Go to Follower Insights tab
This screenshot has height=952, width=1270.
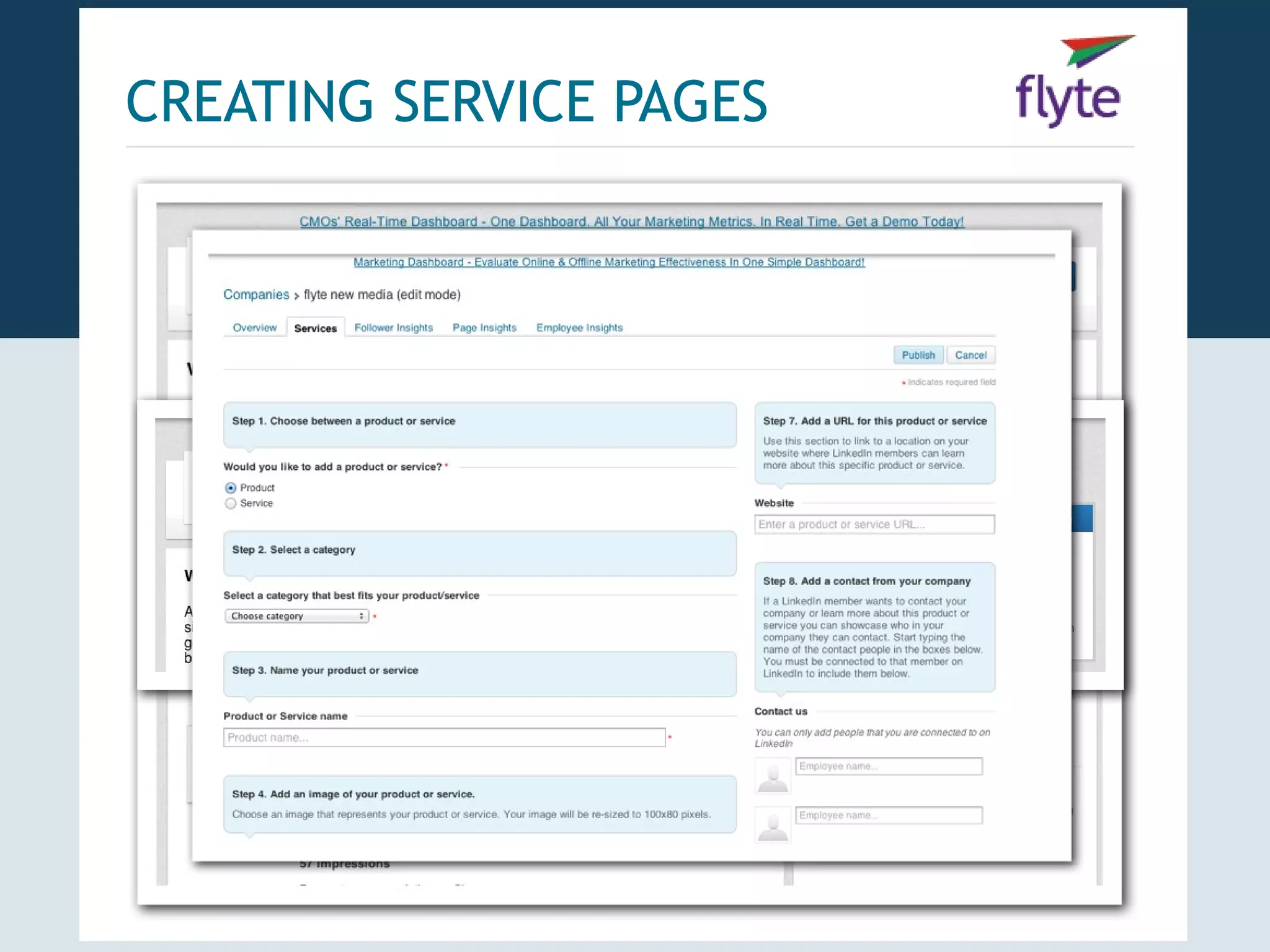[x=393, y=328]
